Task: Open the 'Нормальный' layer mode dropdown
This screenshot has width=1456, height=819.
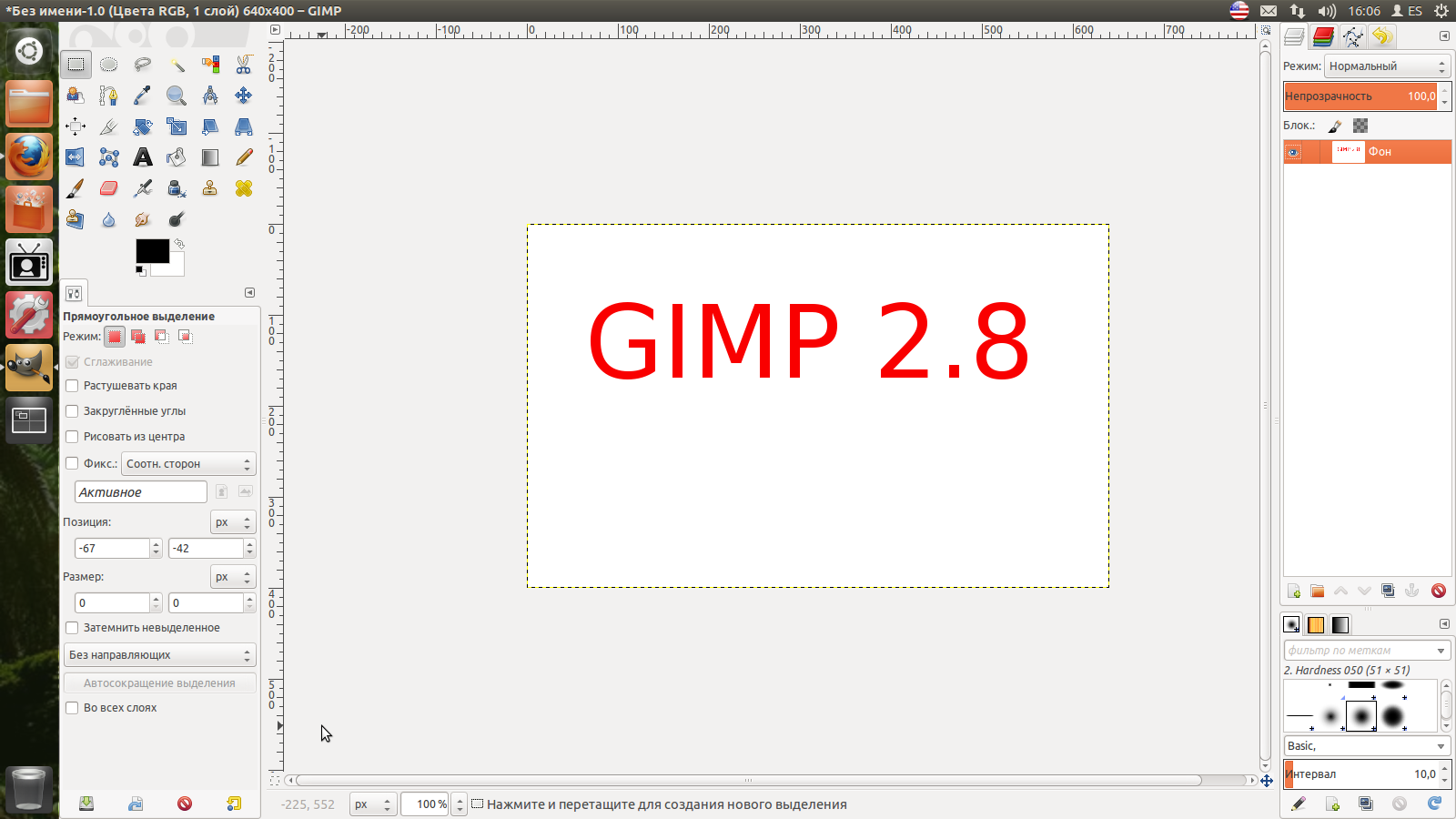Action: pos(1388,66)
